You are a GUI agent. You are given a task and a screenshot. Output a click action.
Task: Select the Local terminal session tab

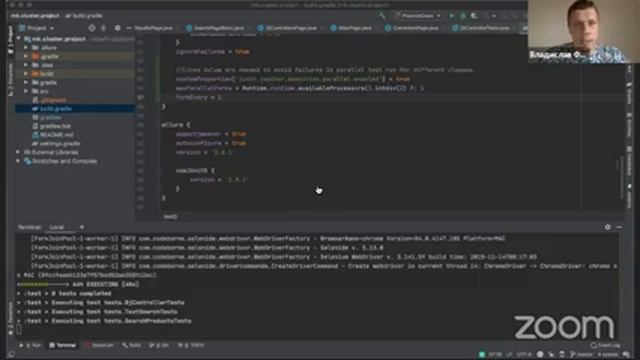tap(57, 227)
